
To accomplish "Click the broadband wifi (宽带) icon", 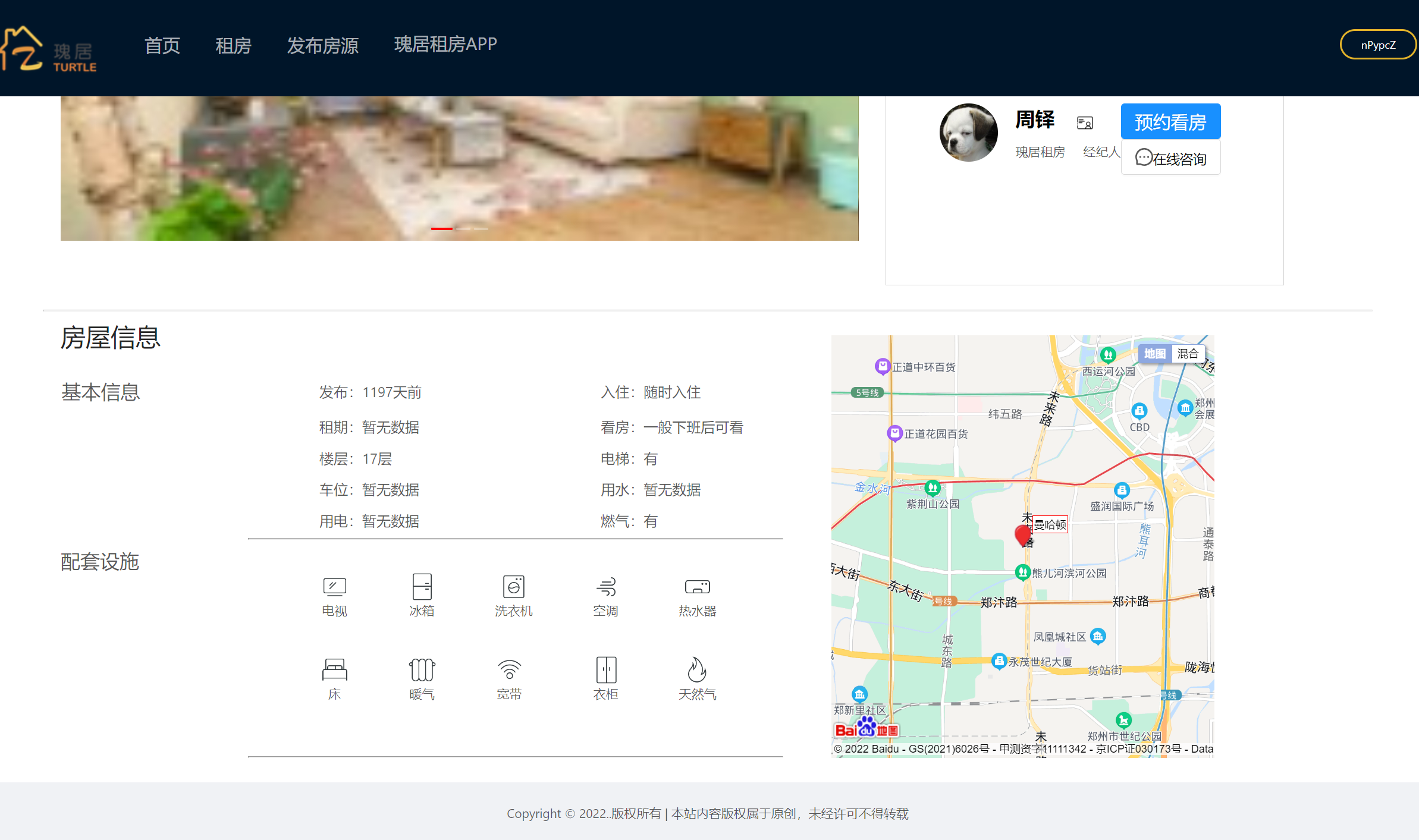I will tap(509, 670).
